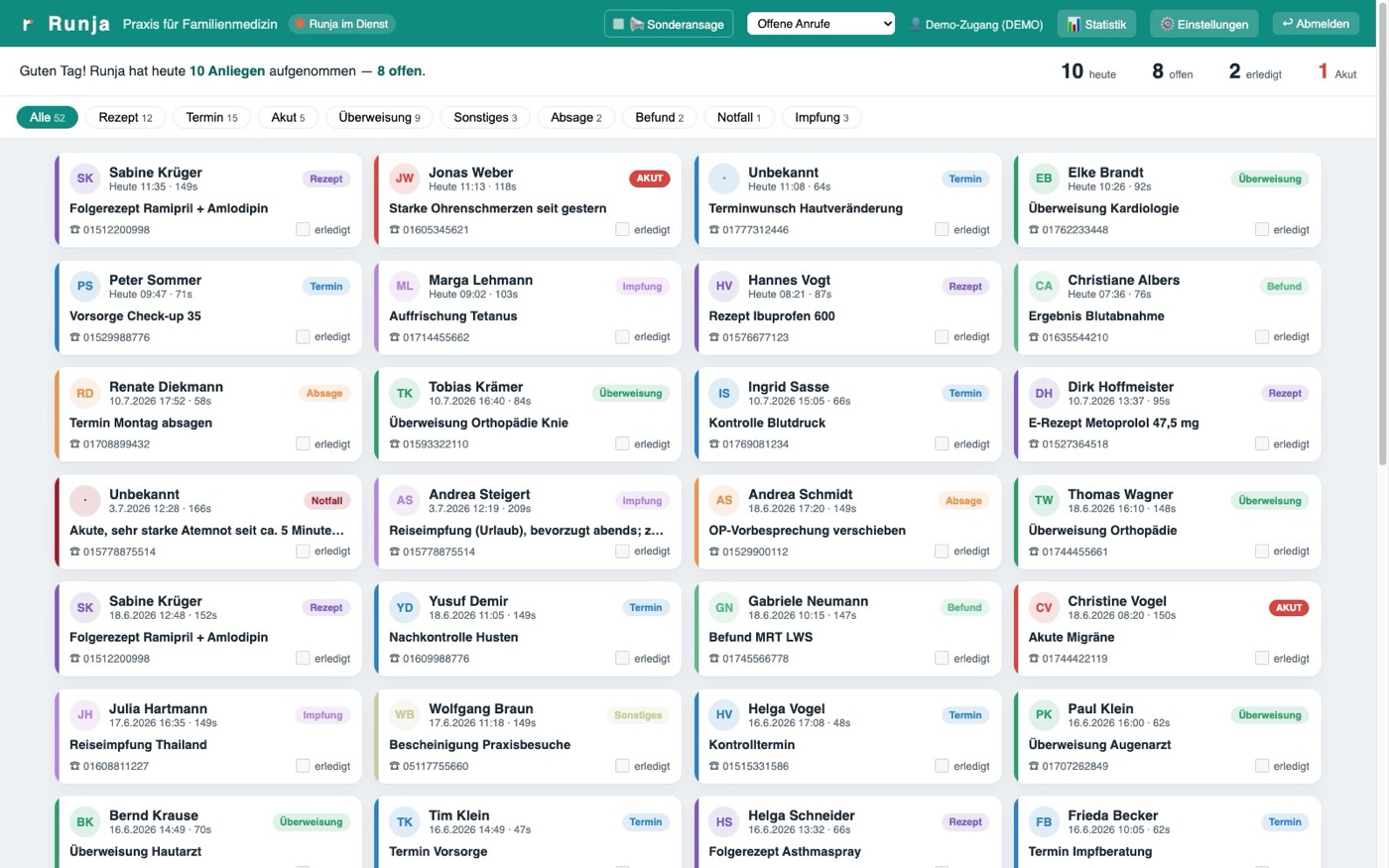Image resolution: width=1389 pixels, height=868 pixels.
Task: Click the ML avatar on Marga Lehmann's card
Action: pos(405,286)
